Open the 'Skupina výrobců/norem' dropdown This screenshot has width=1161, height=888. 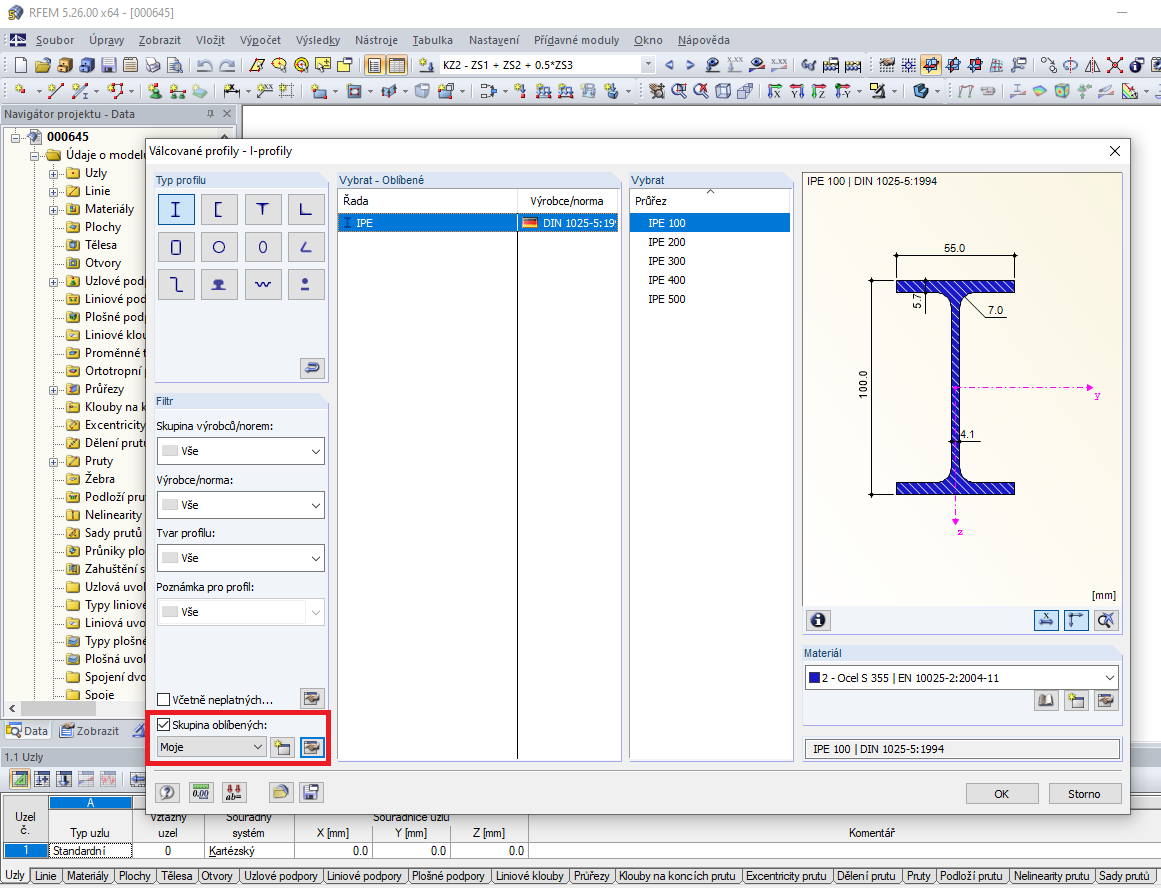pos(241,451)
